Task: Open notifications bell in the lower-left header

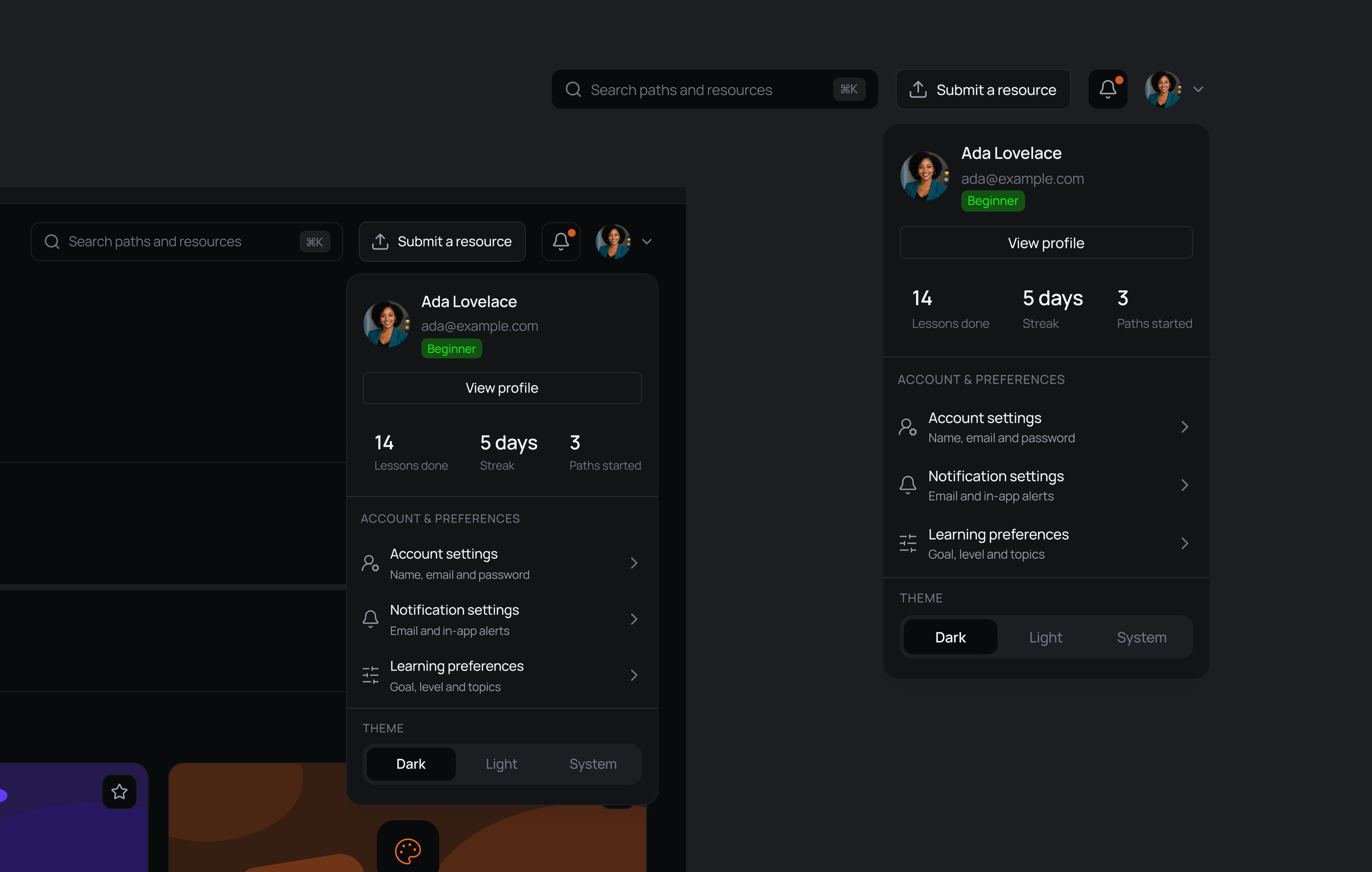Action: pyautogui.click(x=561, y=241)
